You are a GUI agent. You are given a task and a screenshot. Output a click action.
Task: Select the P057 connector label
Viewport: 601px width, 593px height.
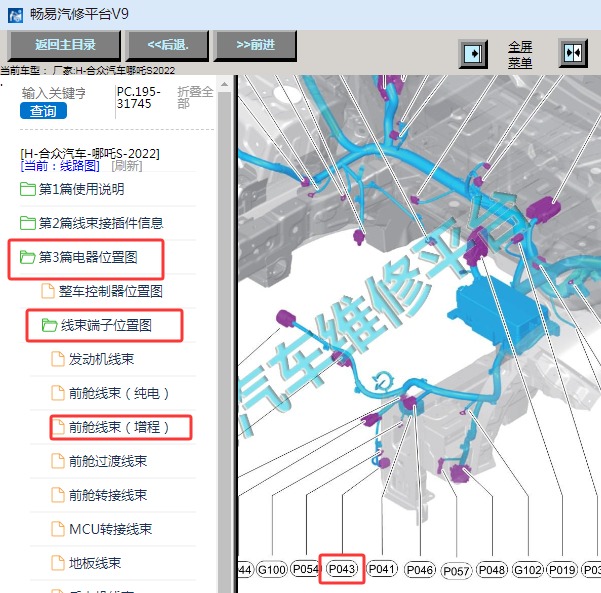[x=456, y=571]
